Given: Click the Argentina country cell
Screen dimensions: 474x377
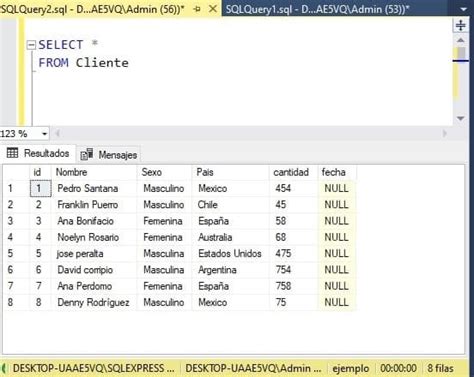Looking at the screenshot, I should tap(231, 270).
